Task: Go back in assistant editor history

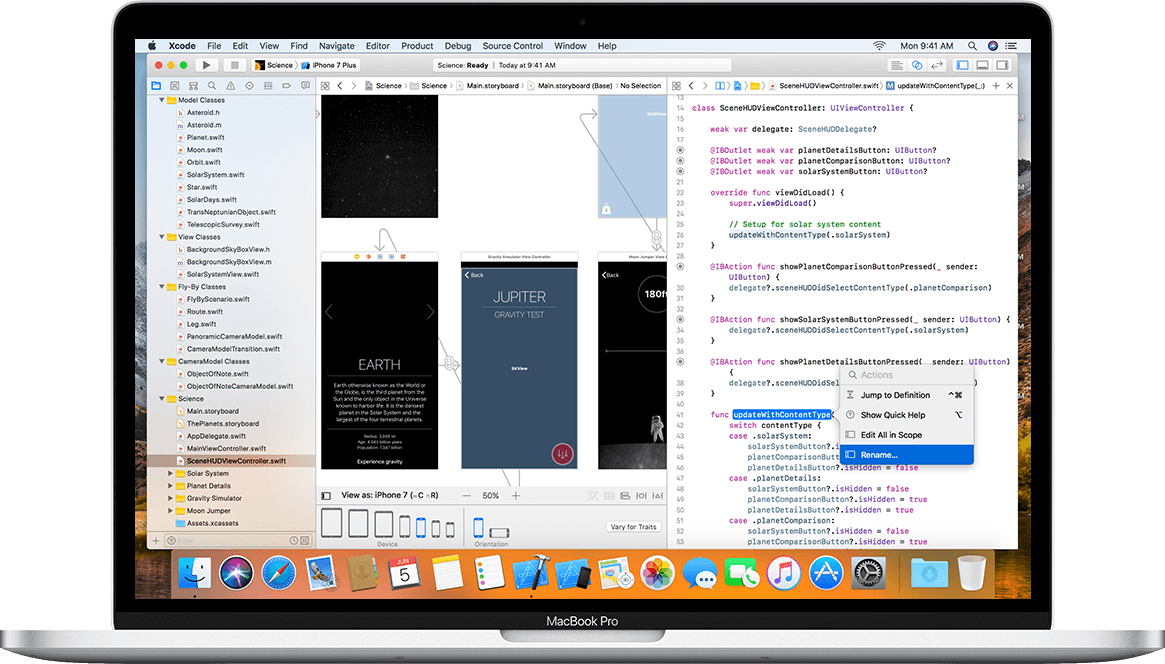Action: (x=691, y=86)
